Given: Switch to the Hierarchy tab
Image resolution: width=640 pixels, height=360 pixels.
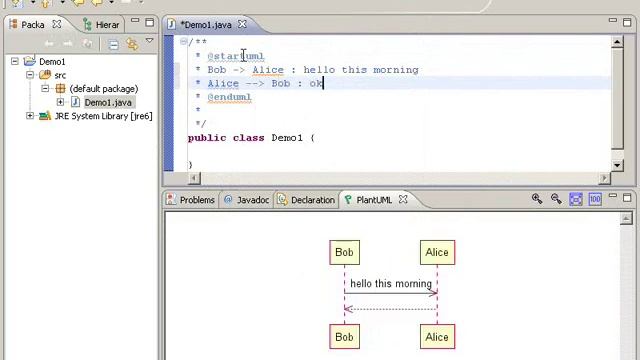Looking at the screenshot, I should 101,25.
